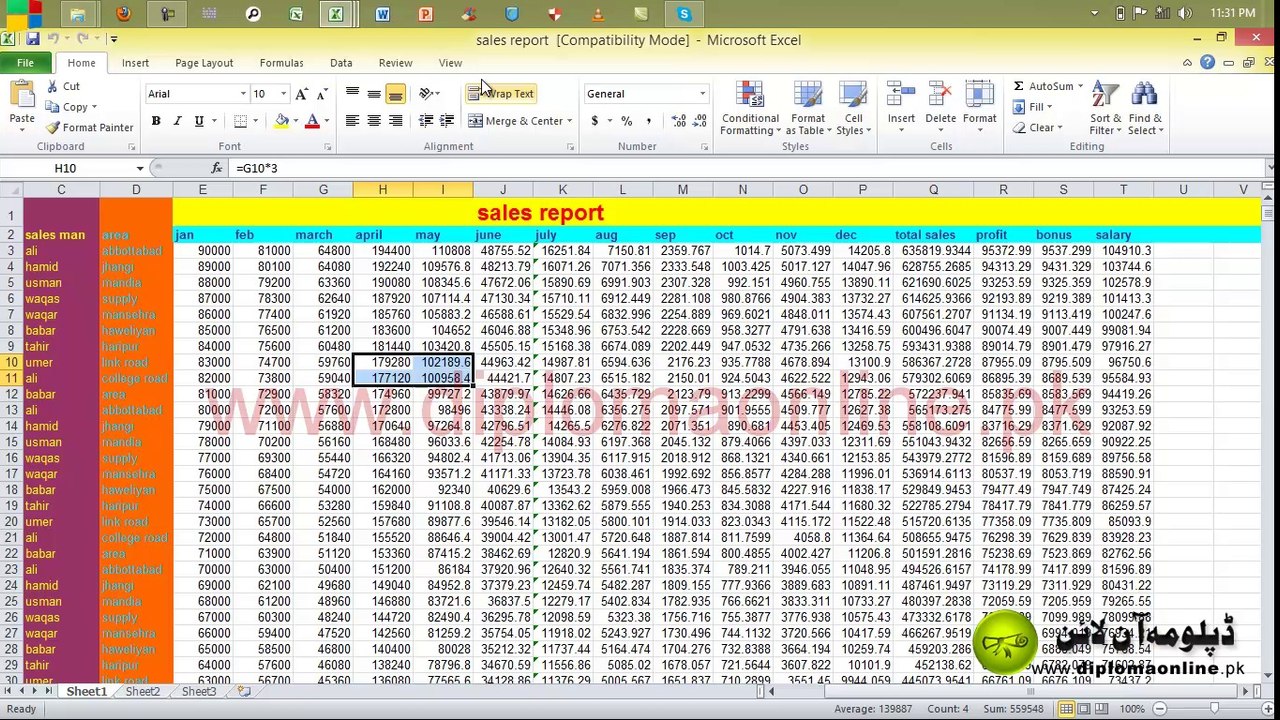Apply the Borders tool
The image size is (1280, 720).
[x=239, y=121]
